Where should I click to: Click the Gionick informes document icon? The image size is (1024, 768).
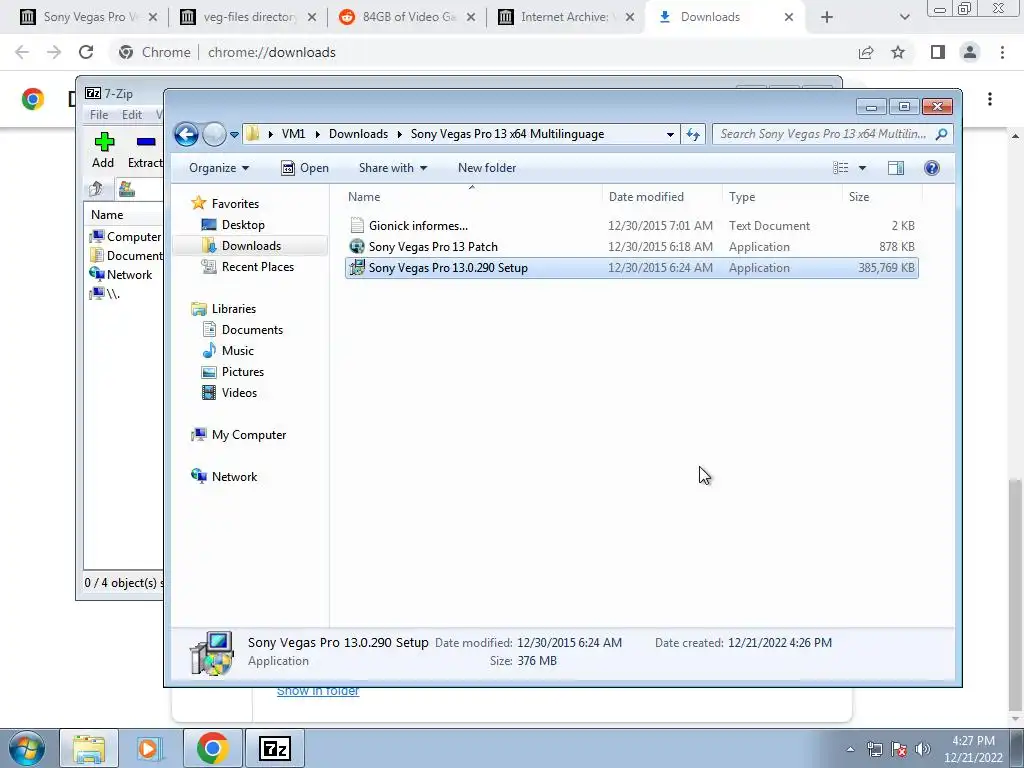coord(357,225)
